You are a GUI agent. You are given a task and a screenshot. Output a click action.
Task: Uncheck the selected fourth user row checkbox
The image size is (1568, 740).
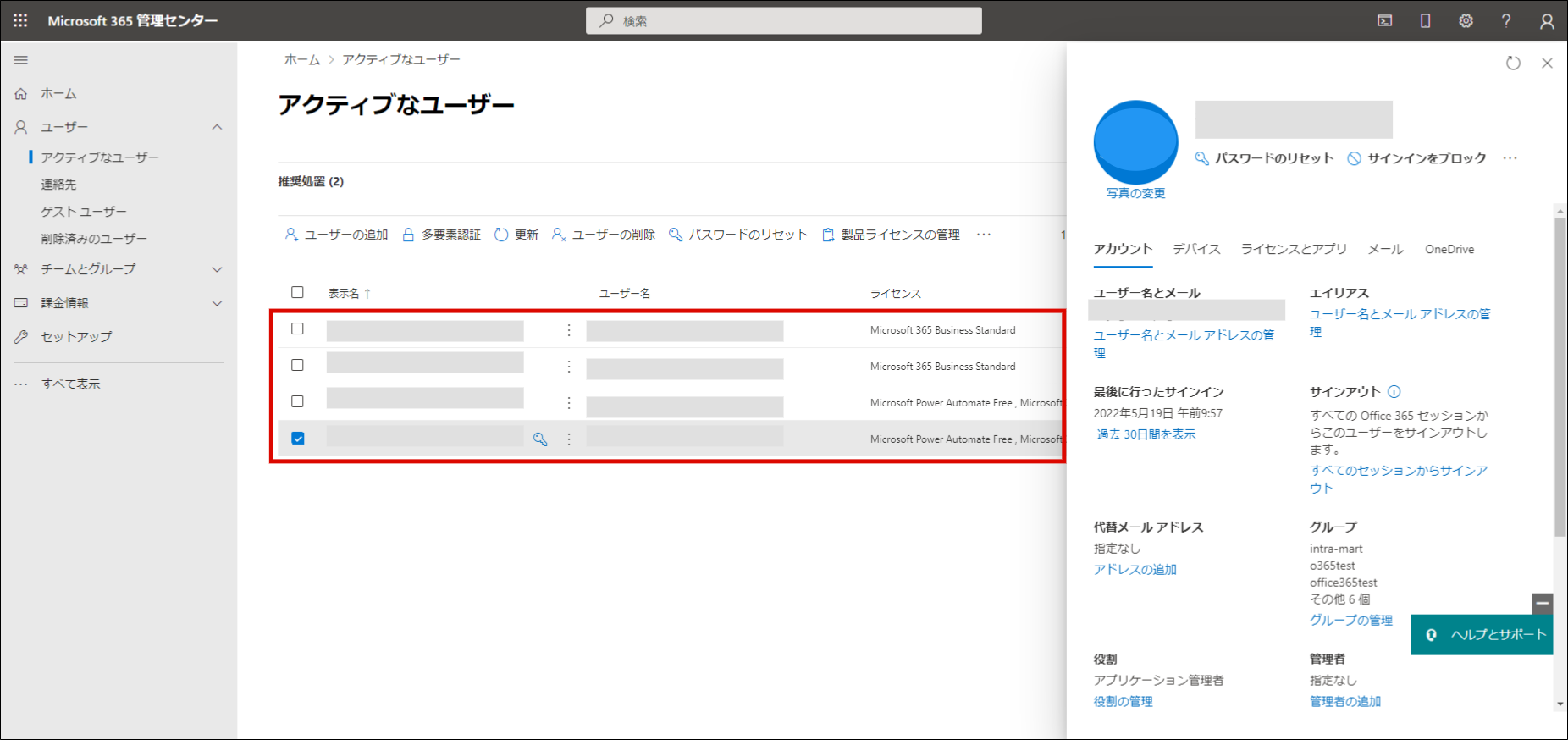pos(298,439)
